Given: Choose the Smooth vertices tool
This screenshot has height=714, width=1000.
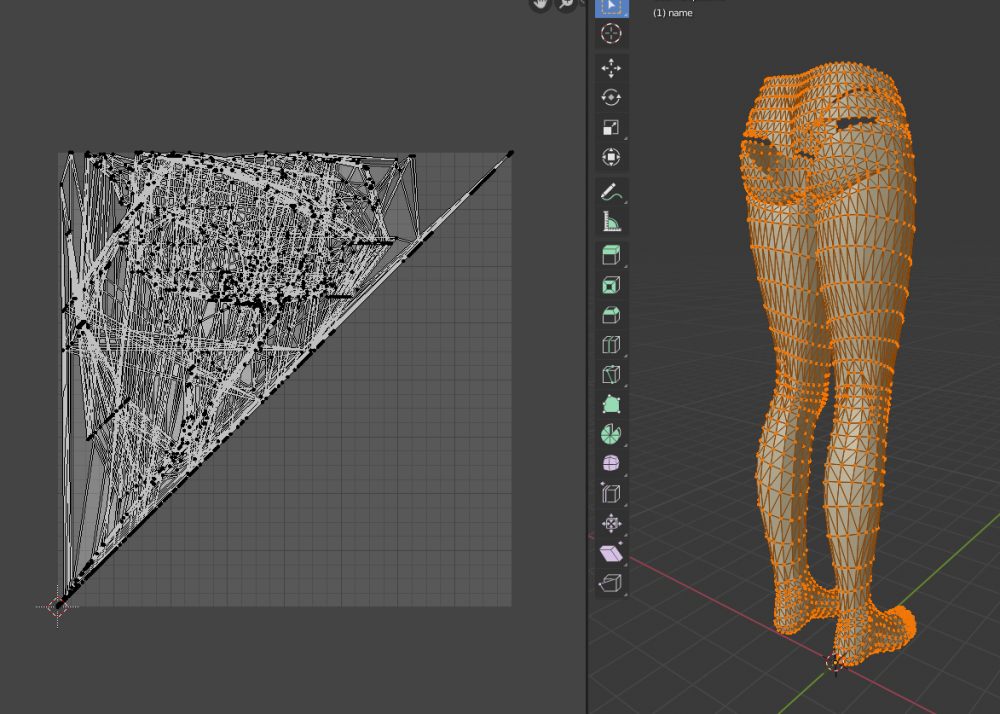Looking at the screenshot, I should pos(611,464).
